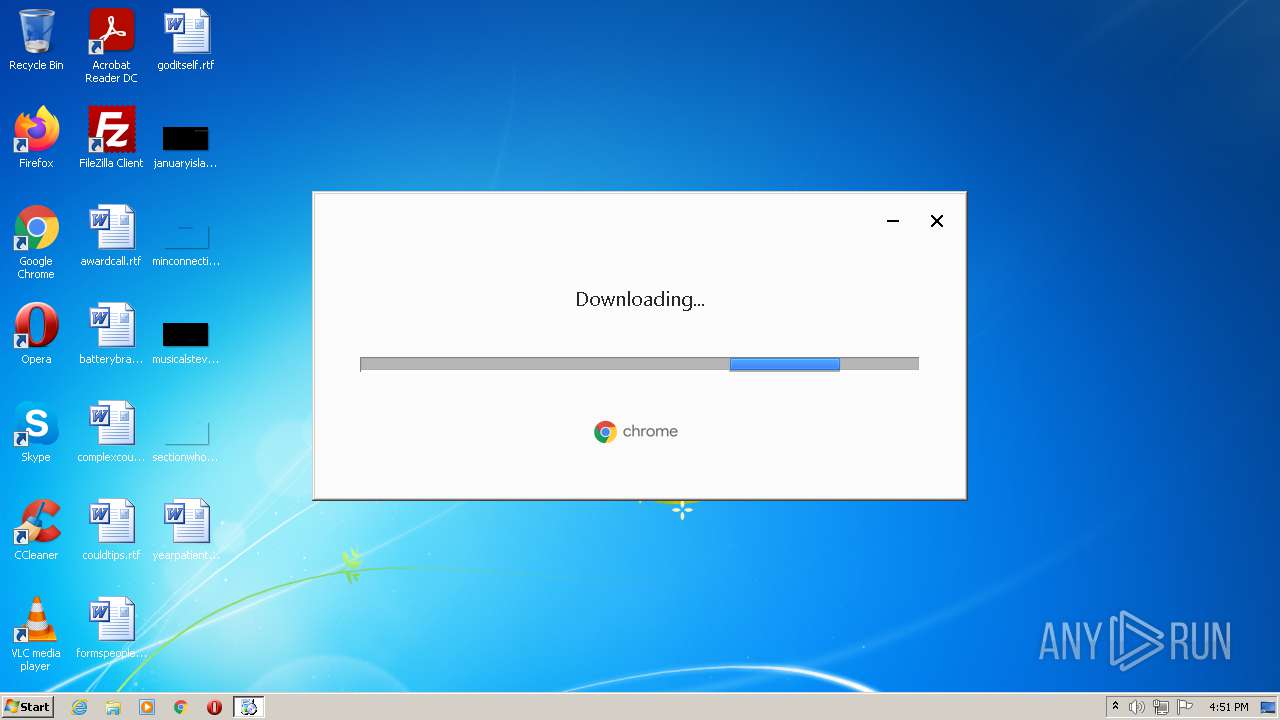Select the couldtips.rtf document icon

coord(111,530)
